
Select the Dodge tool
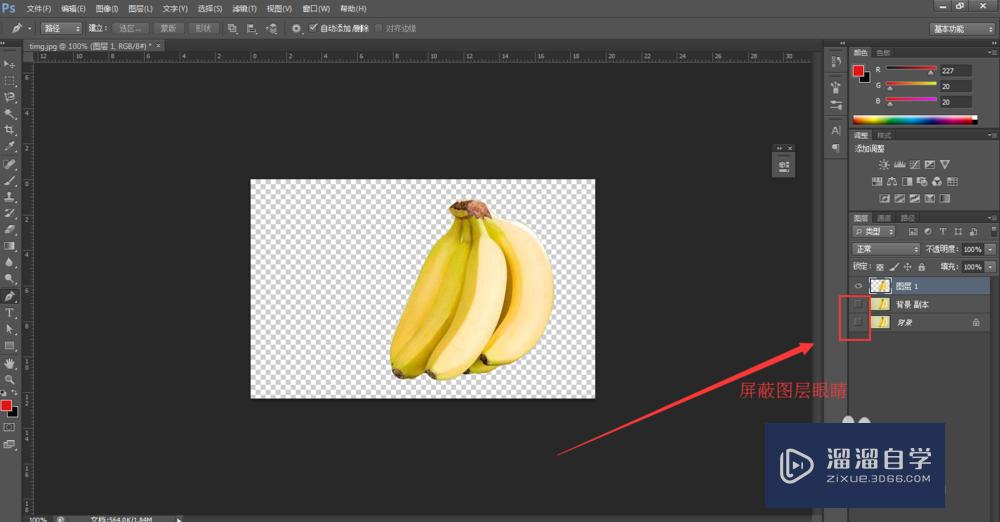(x=9, y=279)
